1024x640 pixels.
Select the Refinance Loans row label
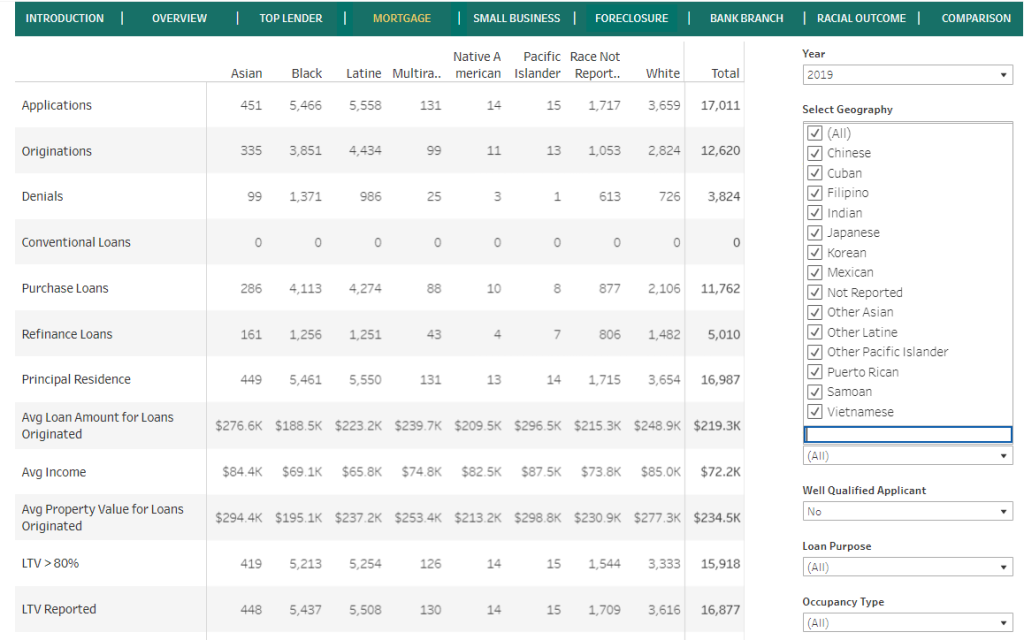pyautogui.click(x=67, y=334)
